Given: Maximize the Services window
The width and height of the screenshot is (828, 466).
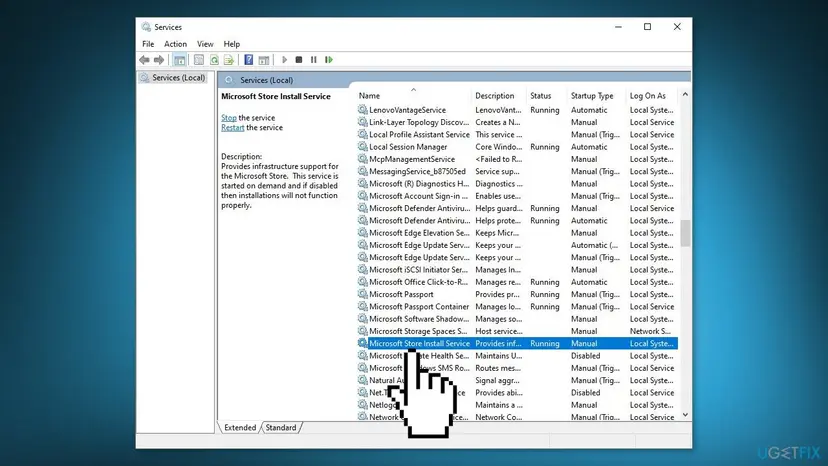Looking at the screenshot, I should (x=647, y=27).
